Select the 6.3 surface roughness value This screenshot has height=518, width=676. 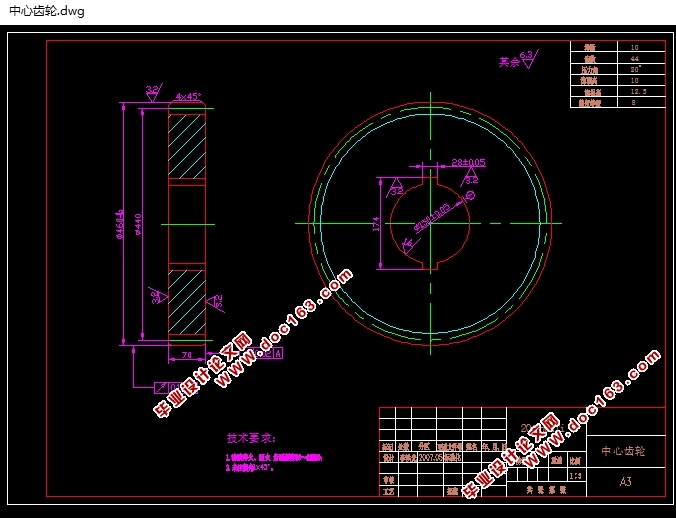point(526,55)
